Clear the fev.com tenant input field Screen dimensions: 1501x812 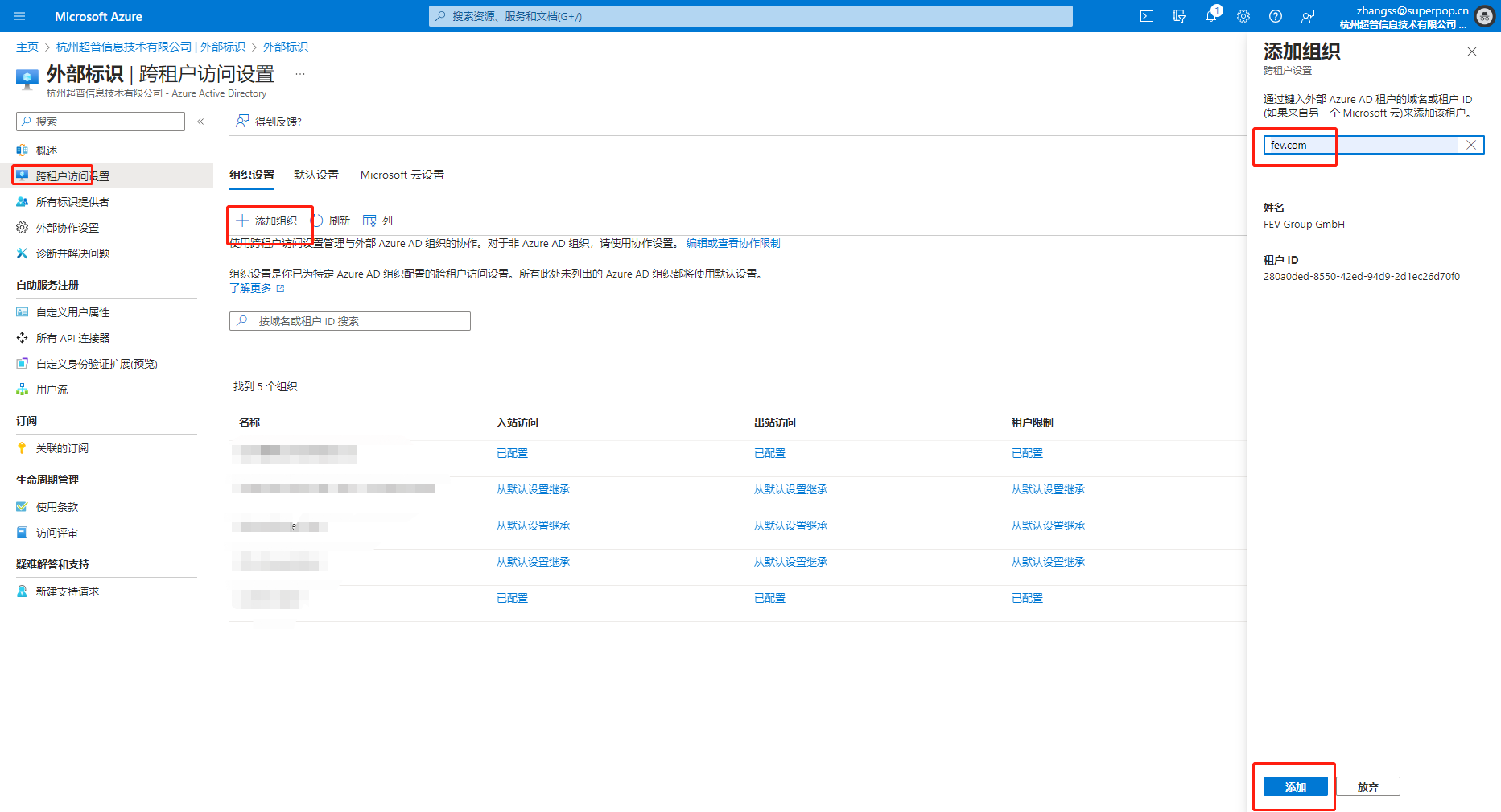pos(1470,145)
